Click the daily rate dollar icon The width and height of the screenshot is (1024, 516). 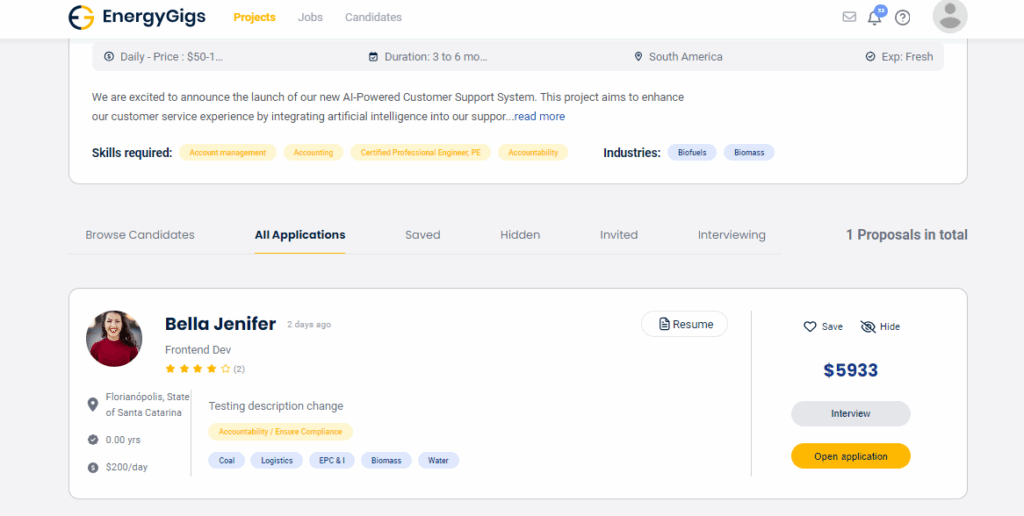(93, 467)
